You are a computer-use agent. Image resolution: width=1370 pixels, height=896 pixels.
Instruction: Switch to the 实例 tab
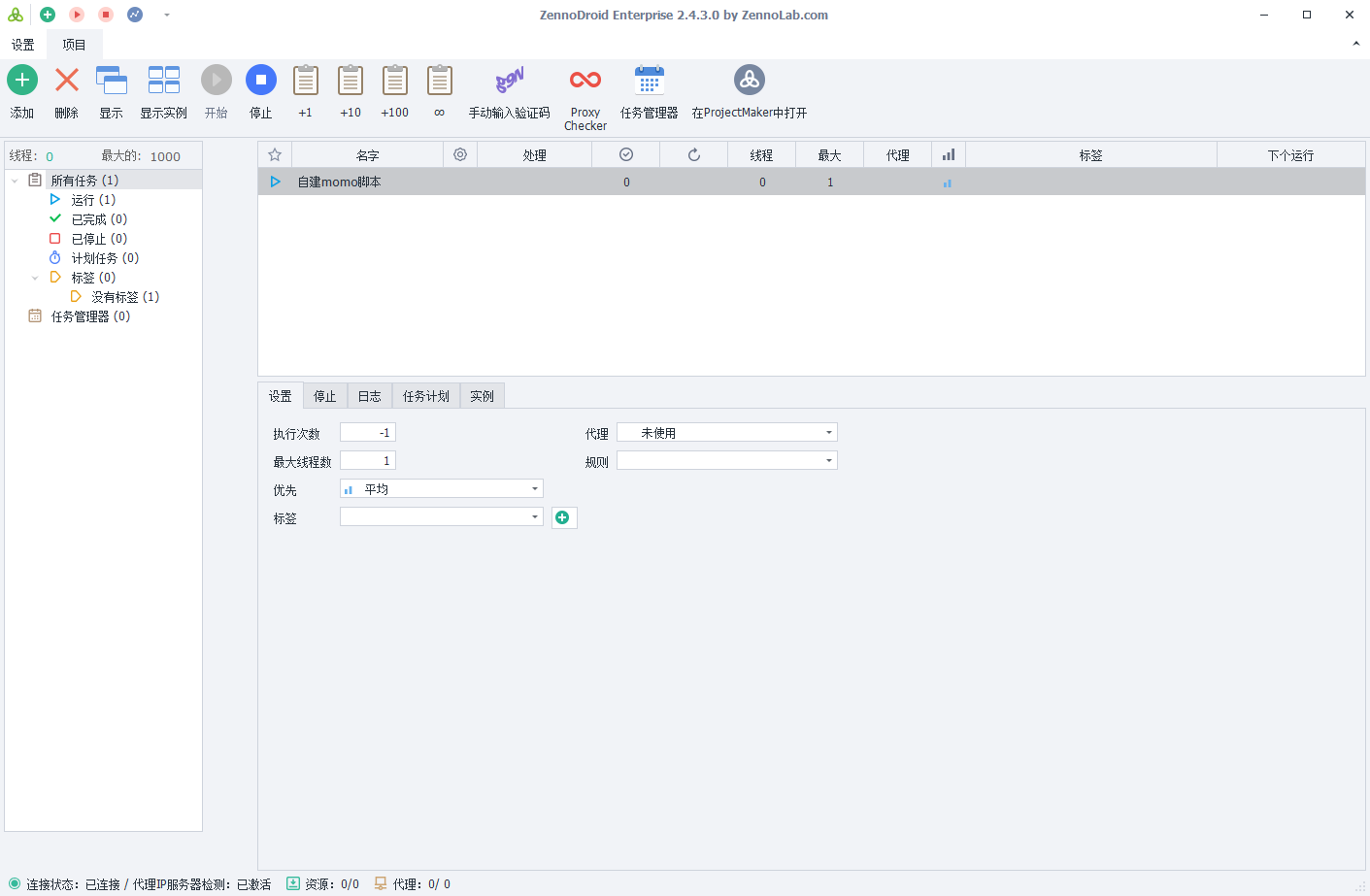coord(483,396)
